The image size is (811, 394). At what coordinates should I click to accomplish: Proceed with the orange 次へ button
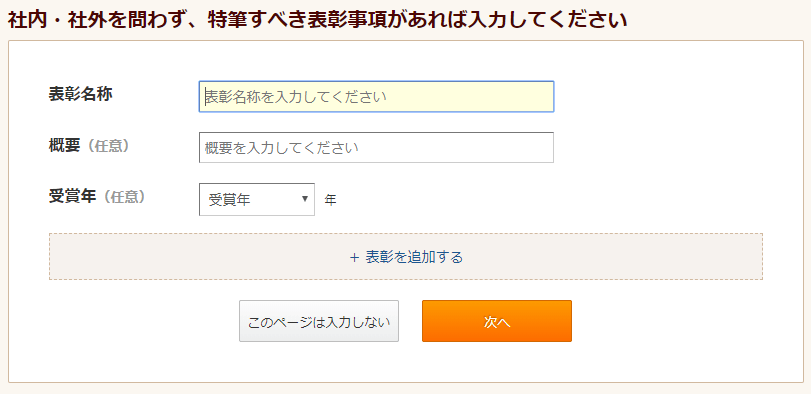coord(497,321)
